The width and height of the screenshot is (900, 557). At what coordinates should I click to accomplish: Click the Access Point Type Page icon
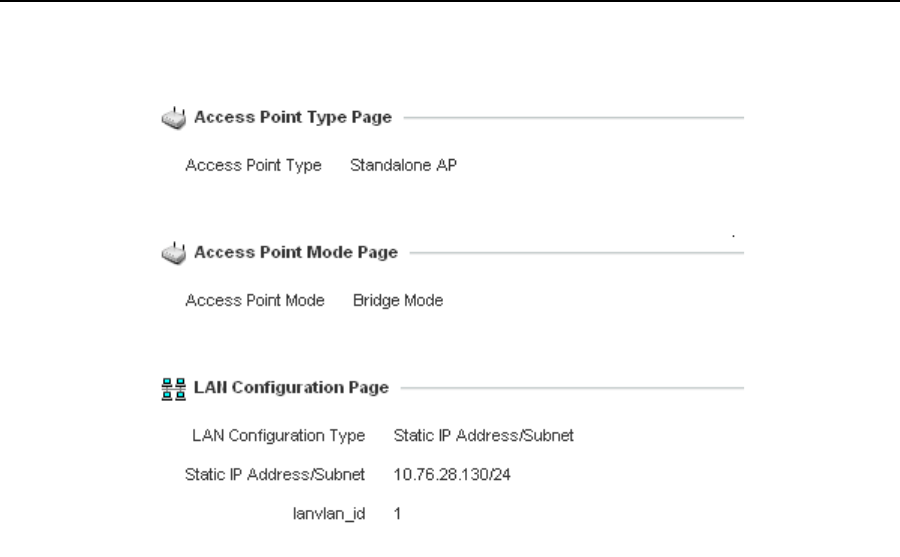[173, 120]
